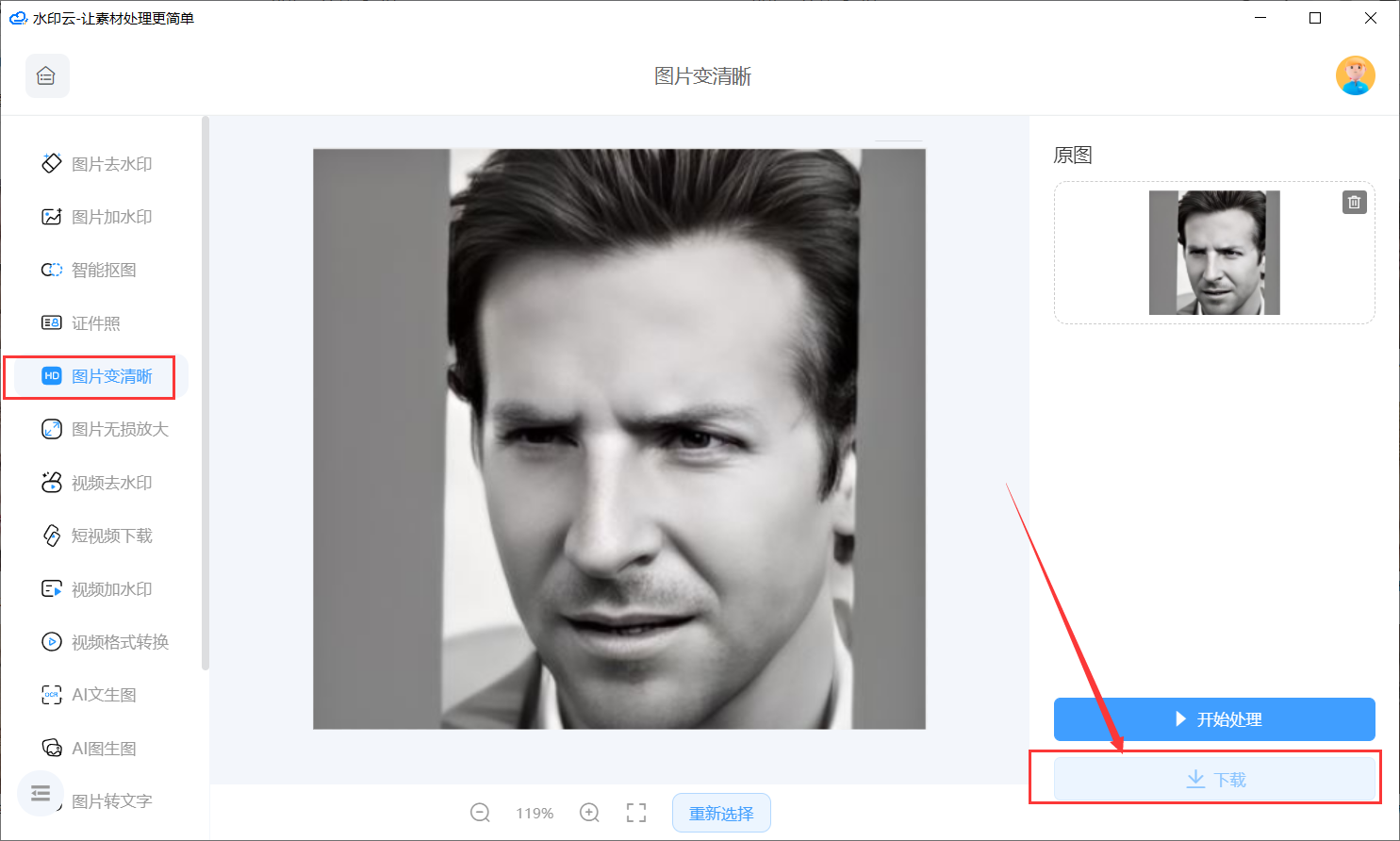
Task: Collapse the sidebar with menu icon
Action: tap(41, 793)
